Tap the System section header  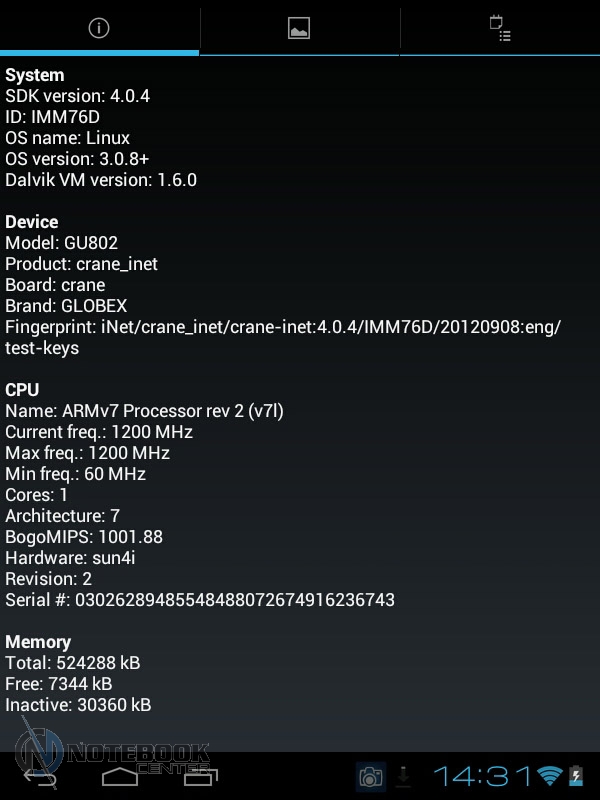35,75
